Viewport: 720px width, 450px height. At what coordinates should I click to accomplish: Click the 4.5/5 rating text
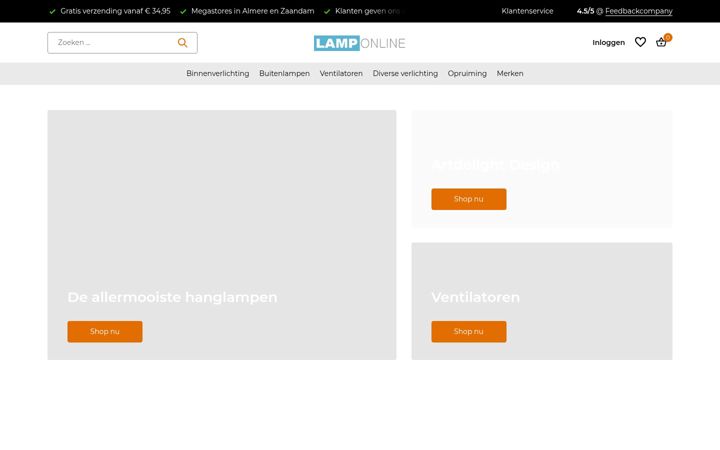tap(585, 11)
